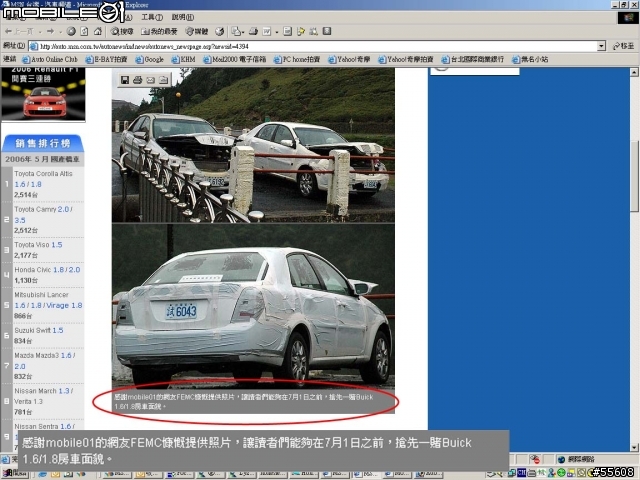The image size is (640, 480).
Task: Click the 移至 Go button
Action: click(623, 46)
